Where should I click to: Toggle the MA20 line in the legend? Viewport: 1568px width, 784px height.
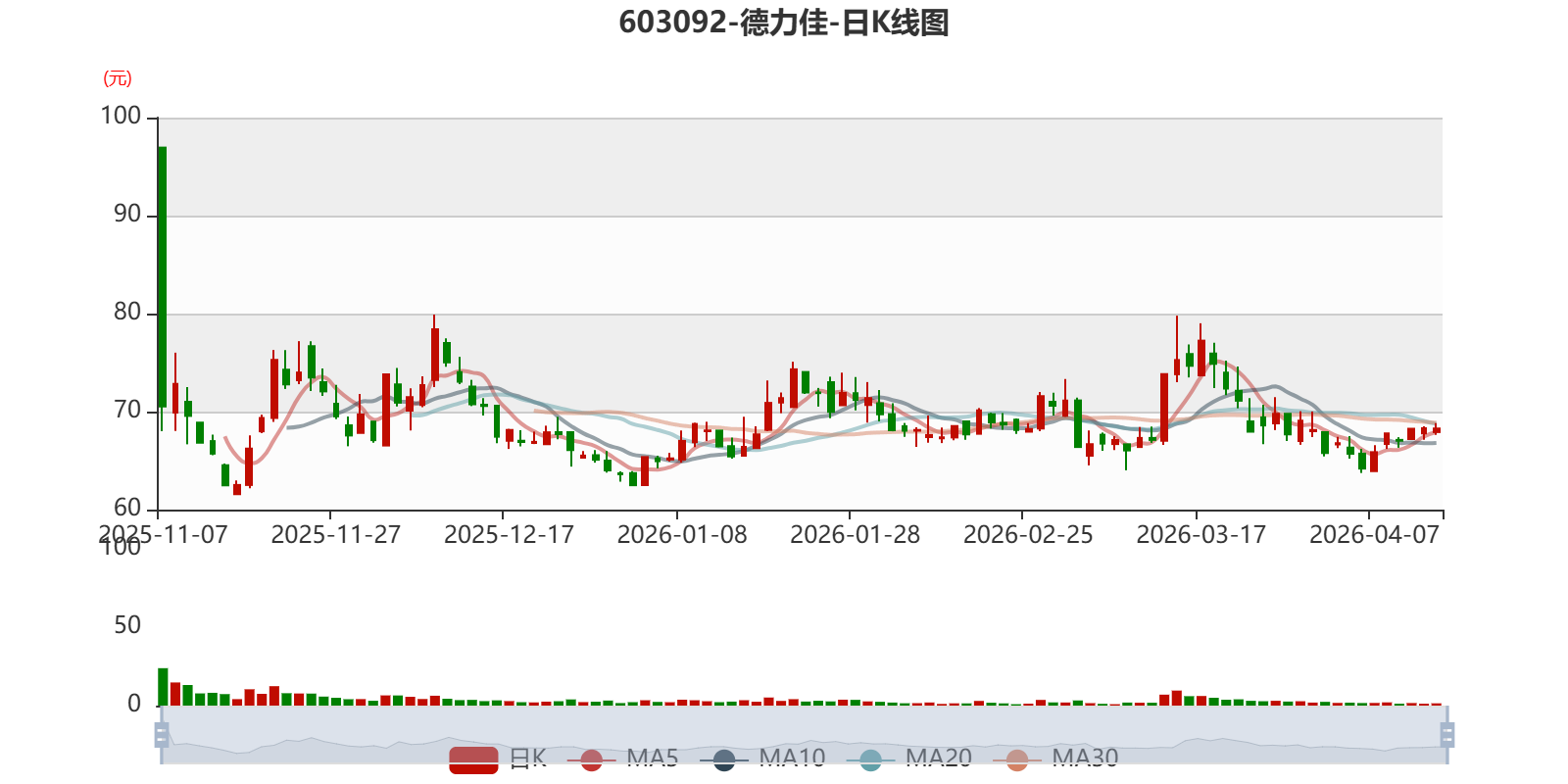coord(908,759)
